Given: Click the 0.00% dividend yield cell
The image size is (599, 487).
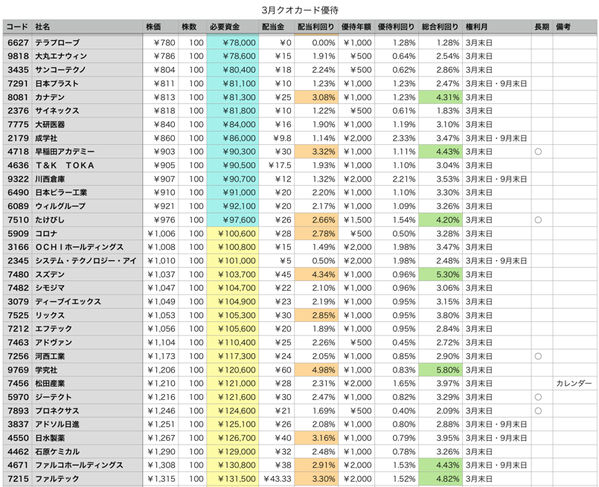Looking at the screenshot, I should tap(316, 42).
